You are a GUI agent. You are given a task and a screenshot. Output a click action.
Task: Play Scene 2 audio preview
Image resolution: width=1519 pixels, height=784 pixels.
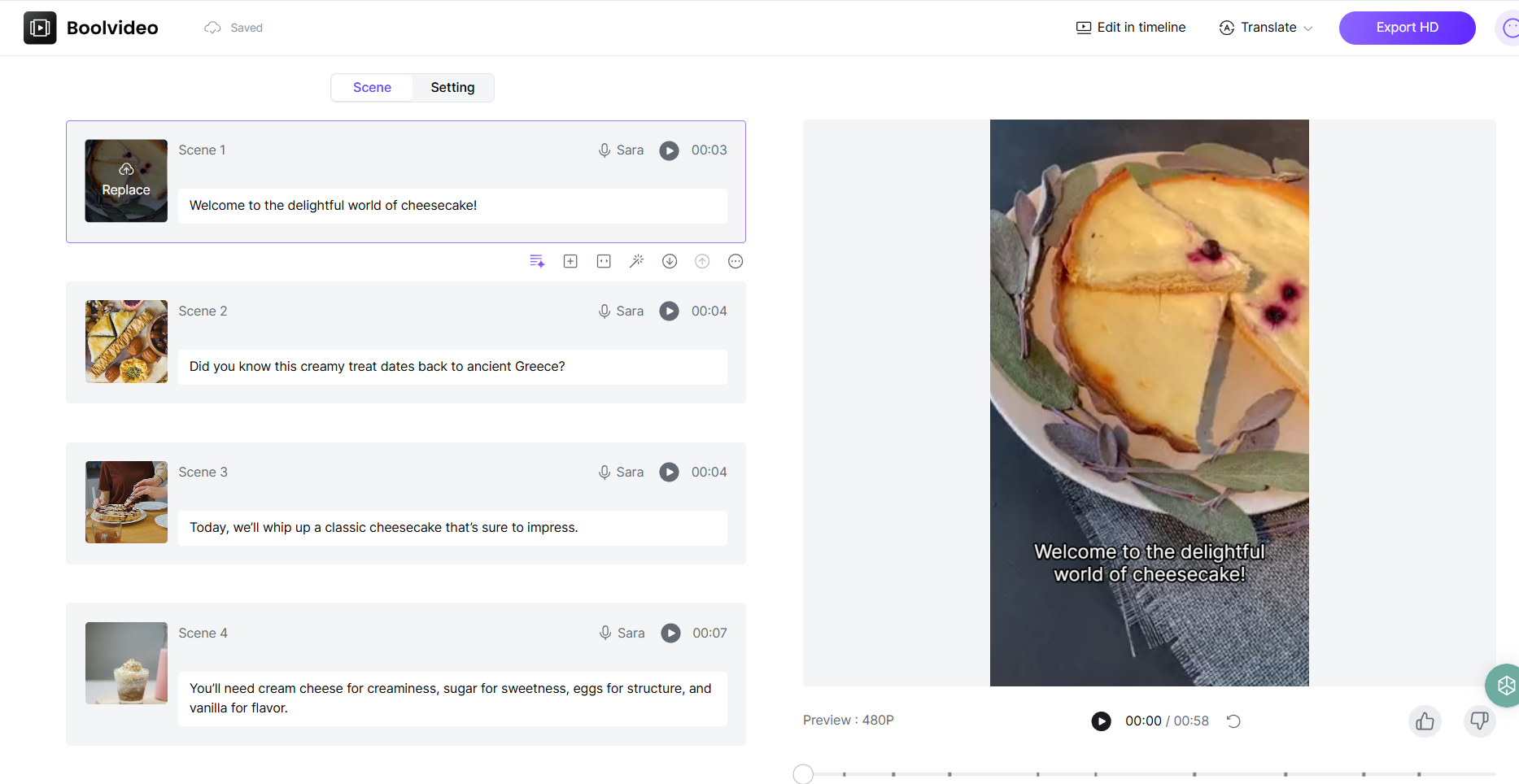(669, 311)
